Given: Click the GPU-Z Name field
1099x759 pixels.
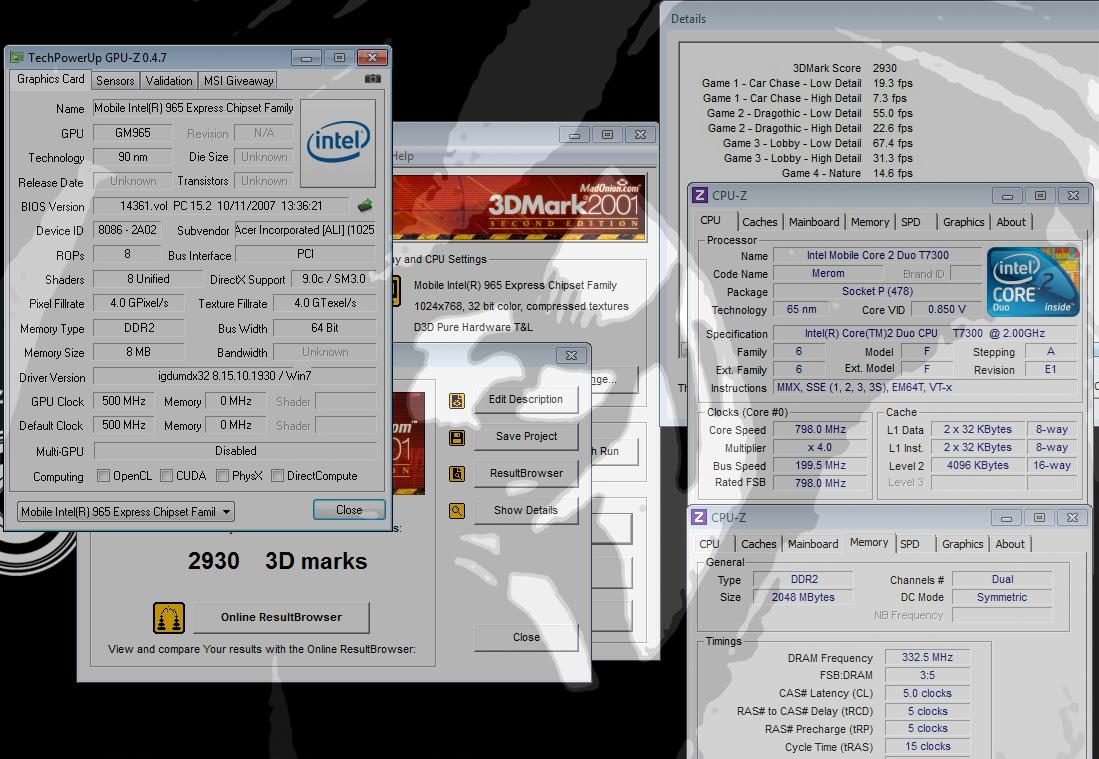Looking at the screenshot, I should click(193, 108).
